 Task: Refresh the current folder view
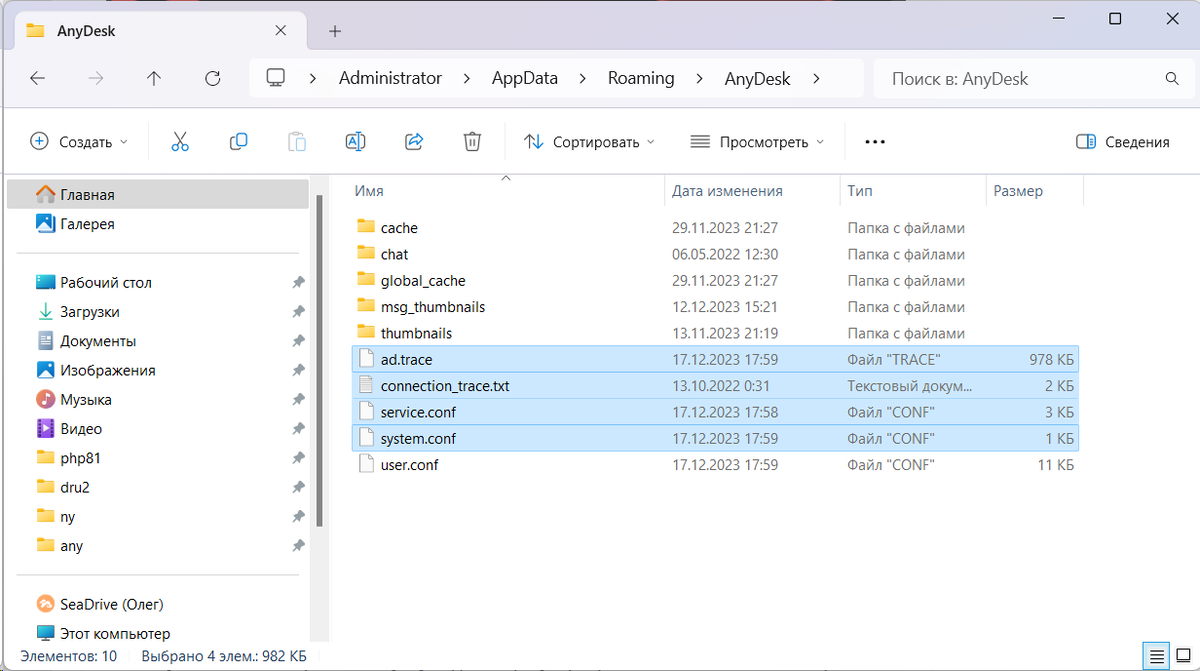click(x=212, y=78)
